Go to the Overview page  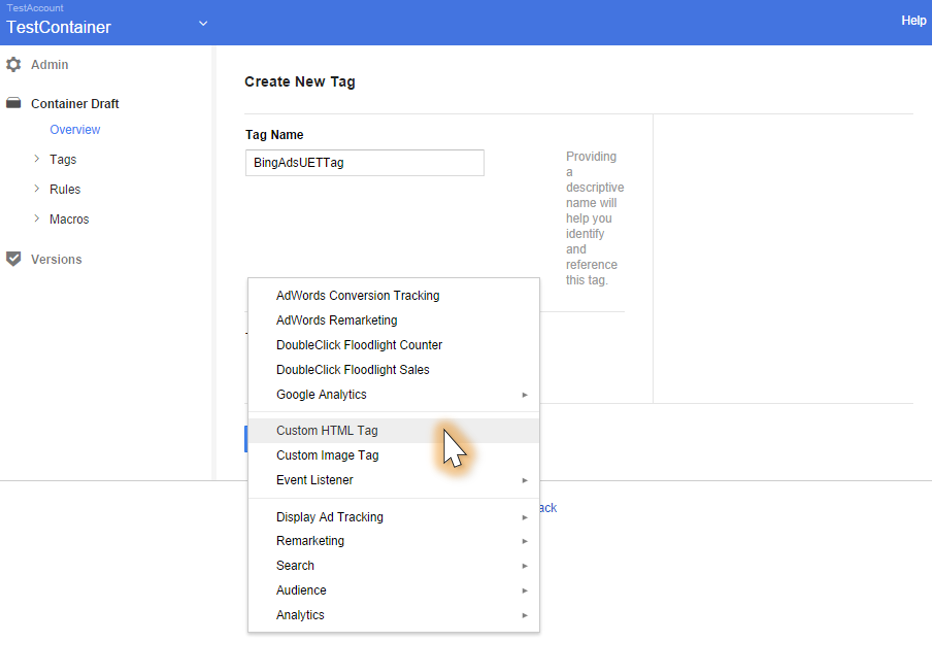[75, 130]
